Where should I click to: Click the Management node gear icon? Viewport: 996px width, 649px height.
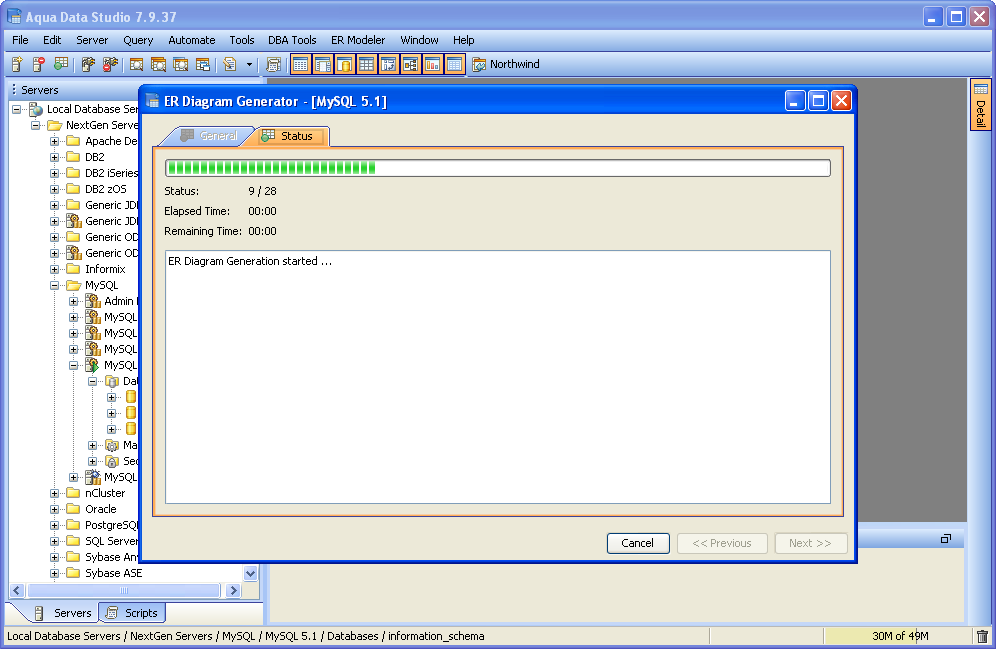pyautogui.click(x=112, y=445)
